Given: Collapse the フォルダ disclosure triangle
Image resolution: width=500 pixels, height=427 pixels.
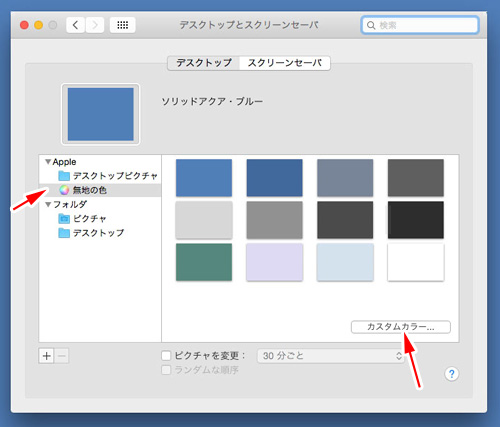Looking at the screenshot, I should tap(48, 204).
